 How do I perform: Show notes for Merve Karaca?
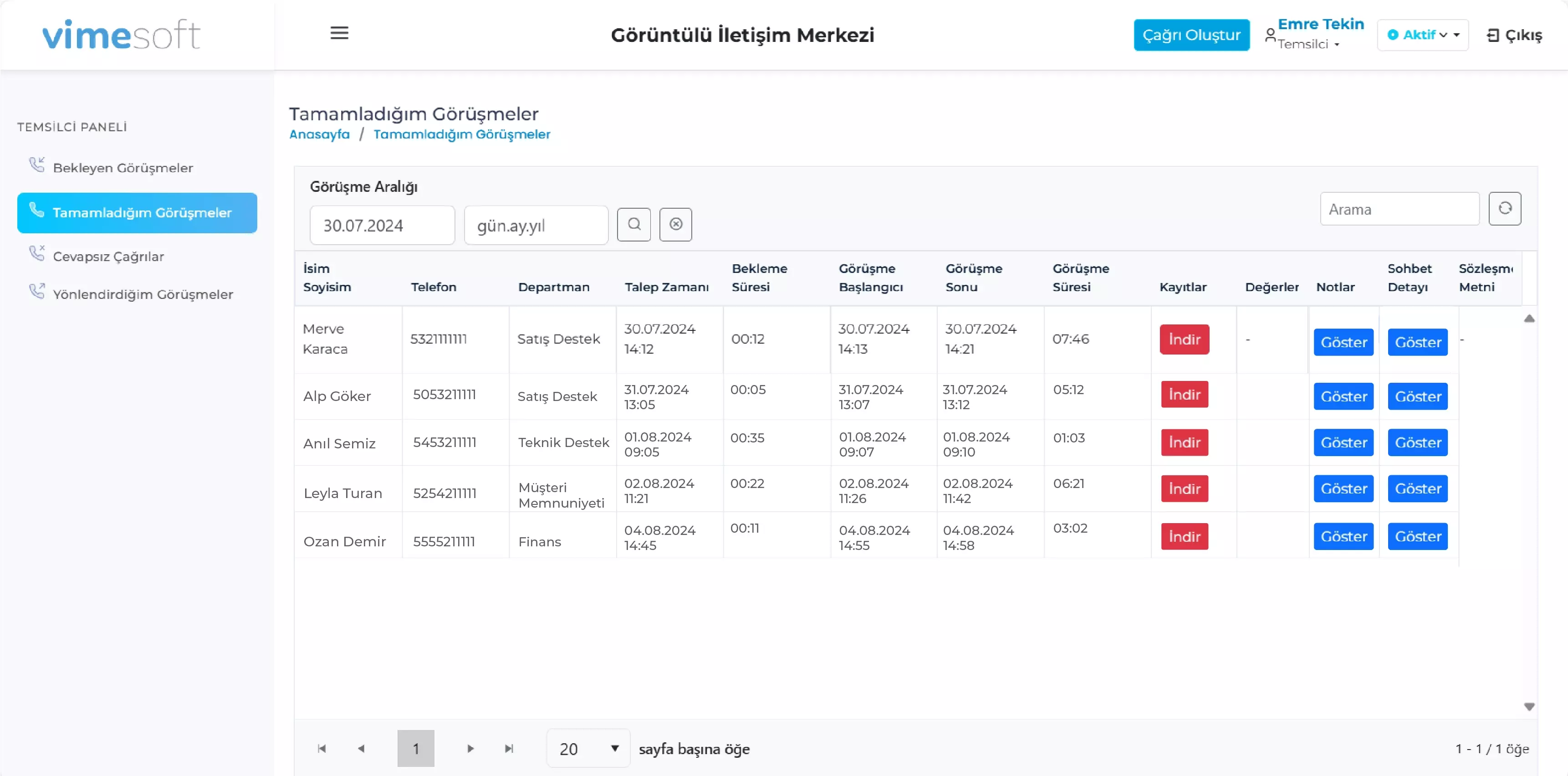[x=1343, y=342]
